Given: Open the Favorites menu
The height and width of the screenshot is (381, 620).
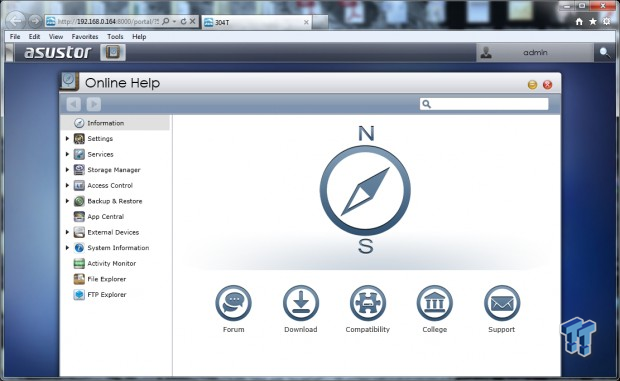Looking at the screenshot, I should coord(85,36).
